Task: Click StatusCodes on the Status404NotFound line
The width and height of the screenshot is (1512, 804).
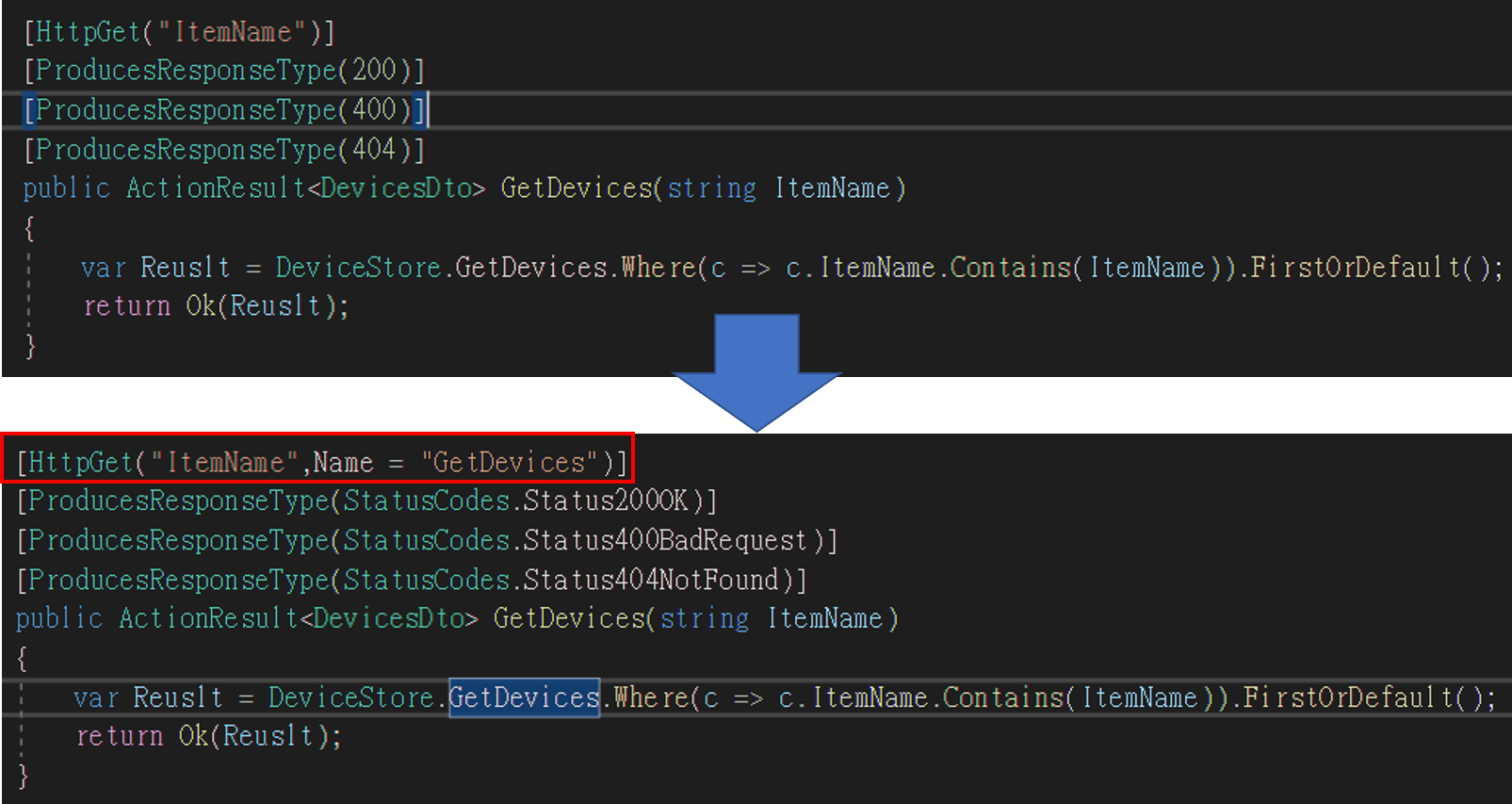Action: (427, 579)
